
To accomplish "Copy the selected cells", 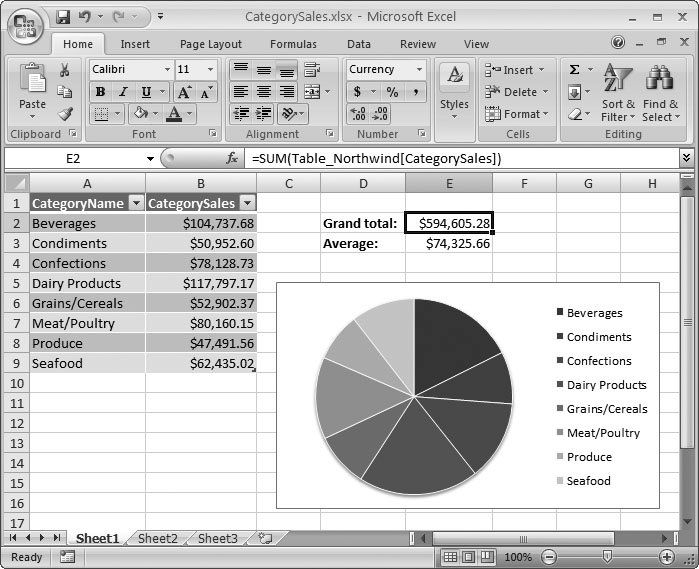I will pyautogui.click(x=64, y=91).
